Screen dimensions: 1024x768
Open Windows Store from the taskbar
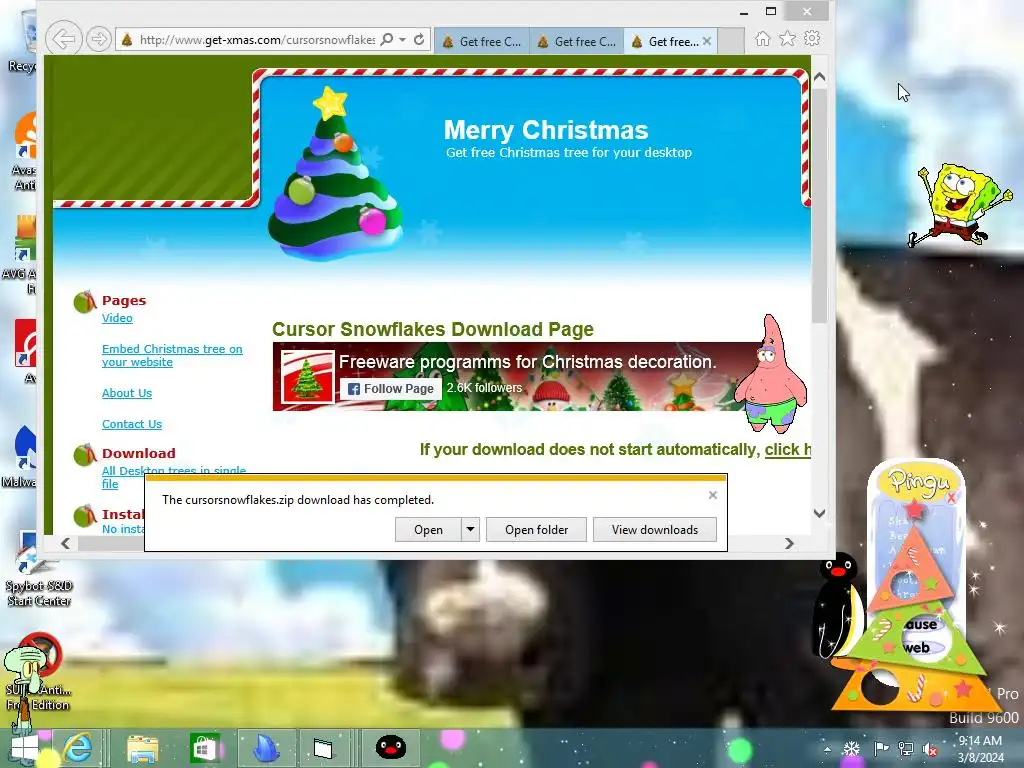tap(204, 748)
